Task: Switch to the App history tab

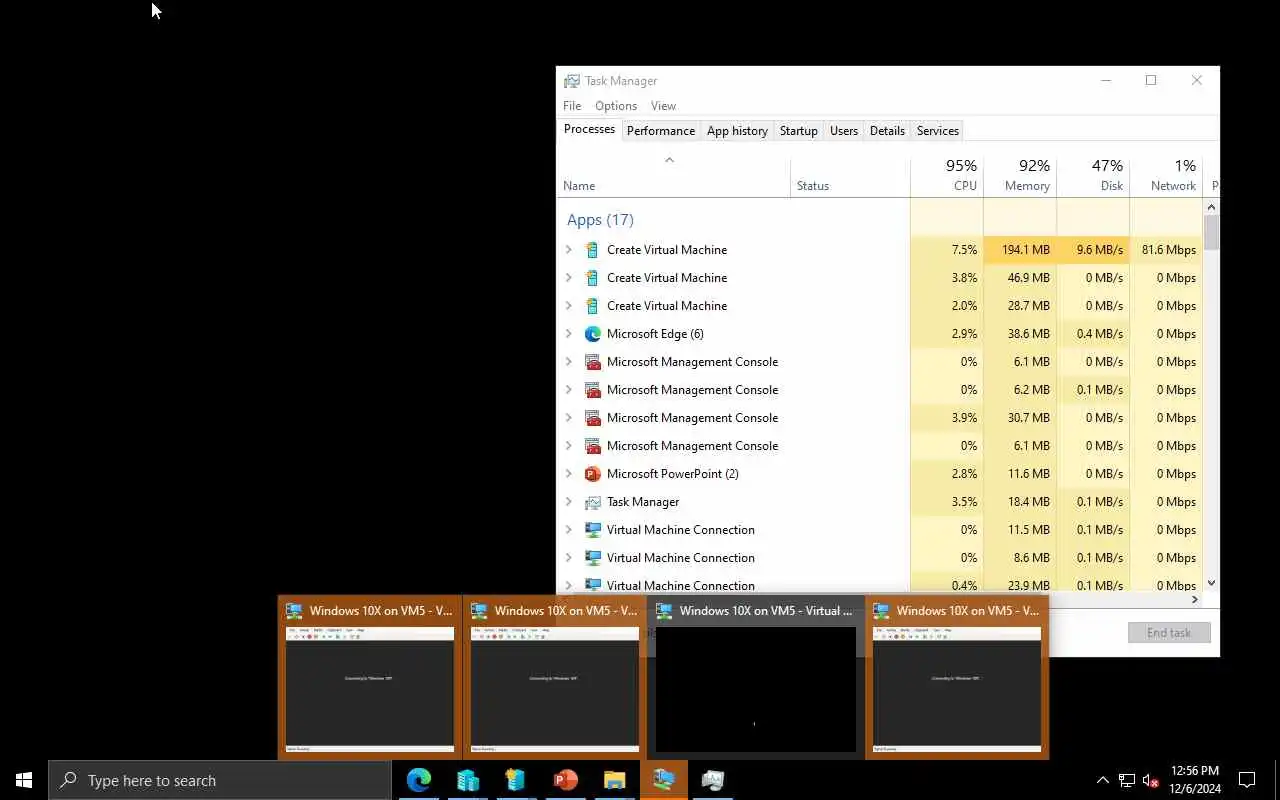Action: (x=737, y=131)
